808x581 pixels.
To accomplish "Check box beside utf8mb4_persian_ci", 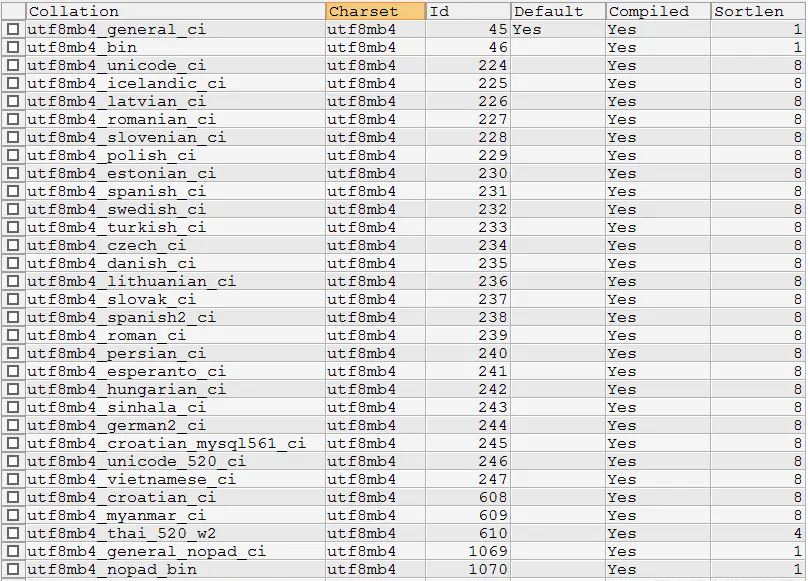I will coord(13,353).
